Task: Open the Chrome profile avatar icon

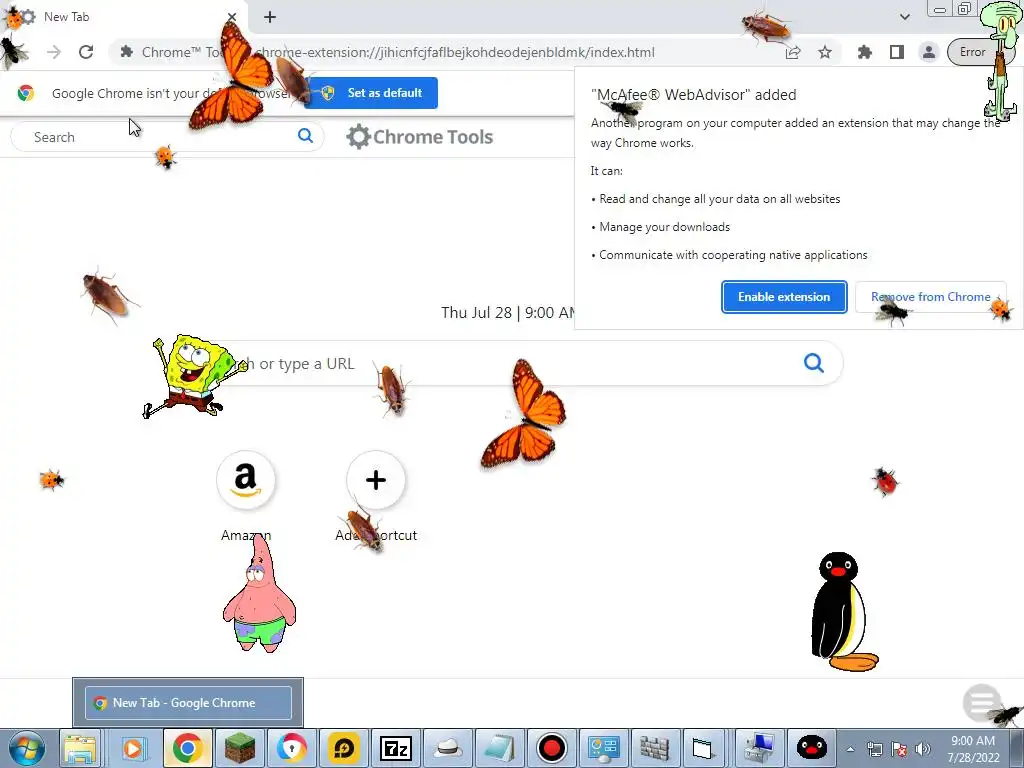Action: [928, 52]
